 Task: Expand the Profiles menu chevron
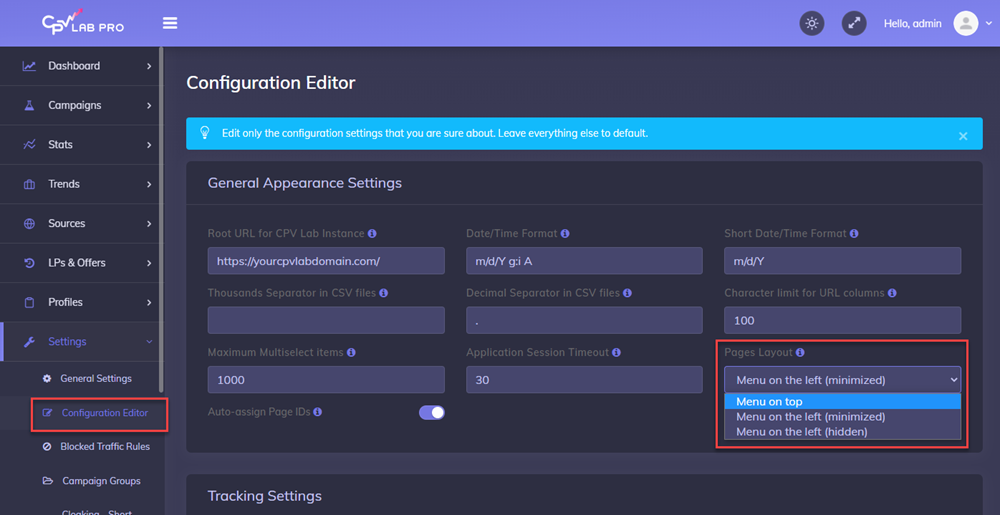coord(149,302)
